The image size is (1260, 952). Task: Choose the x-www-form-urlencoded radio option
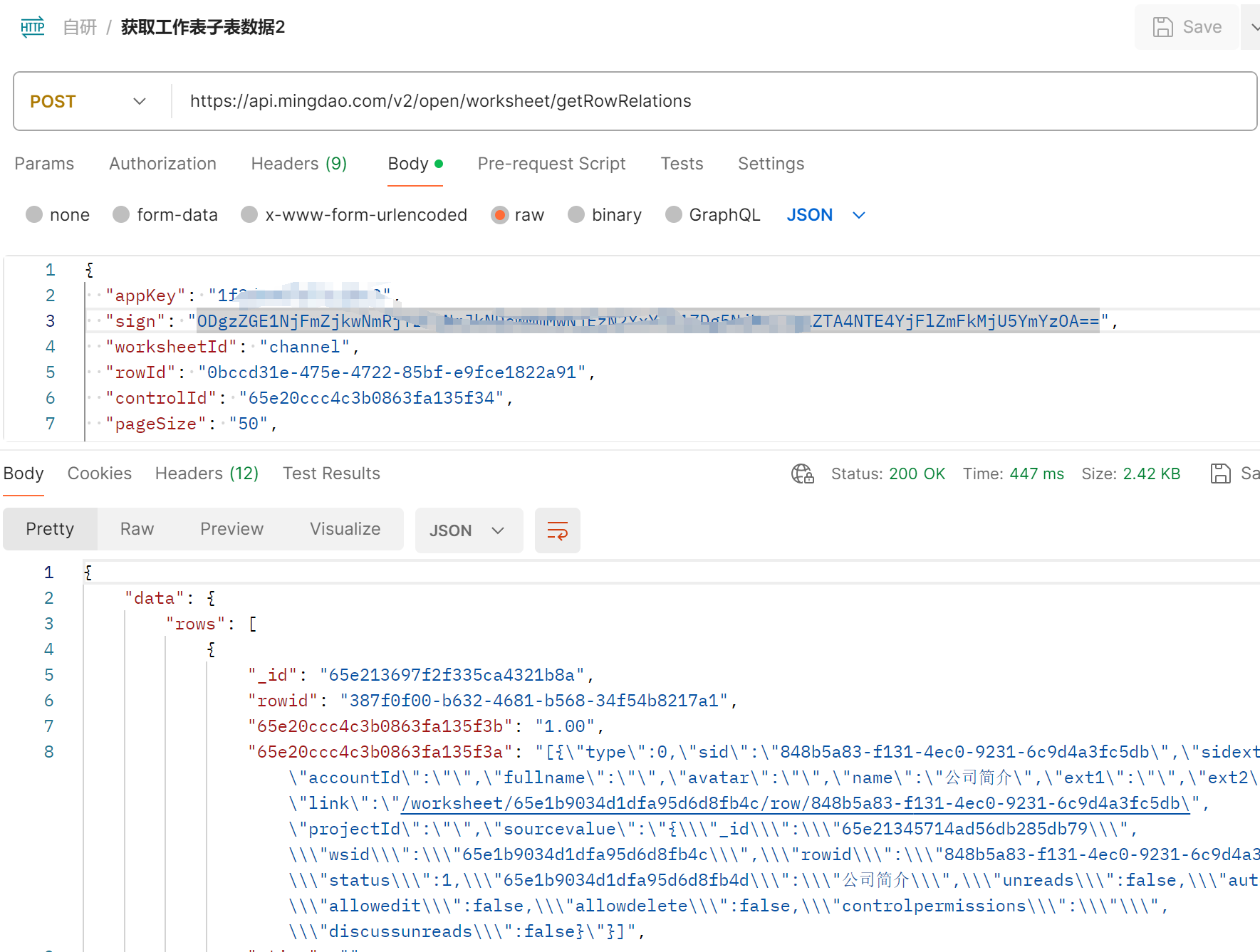[249, 215]
